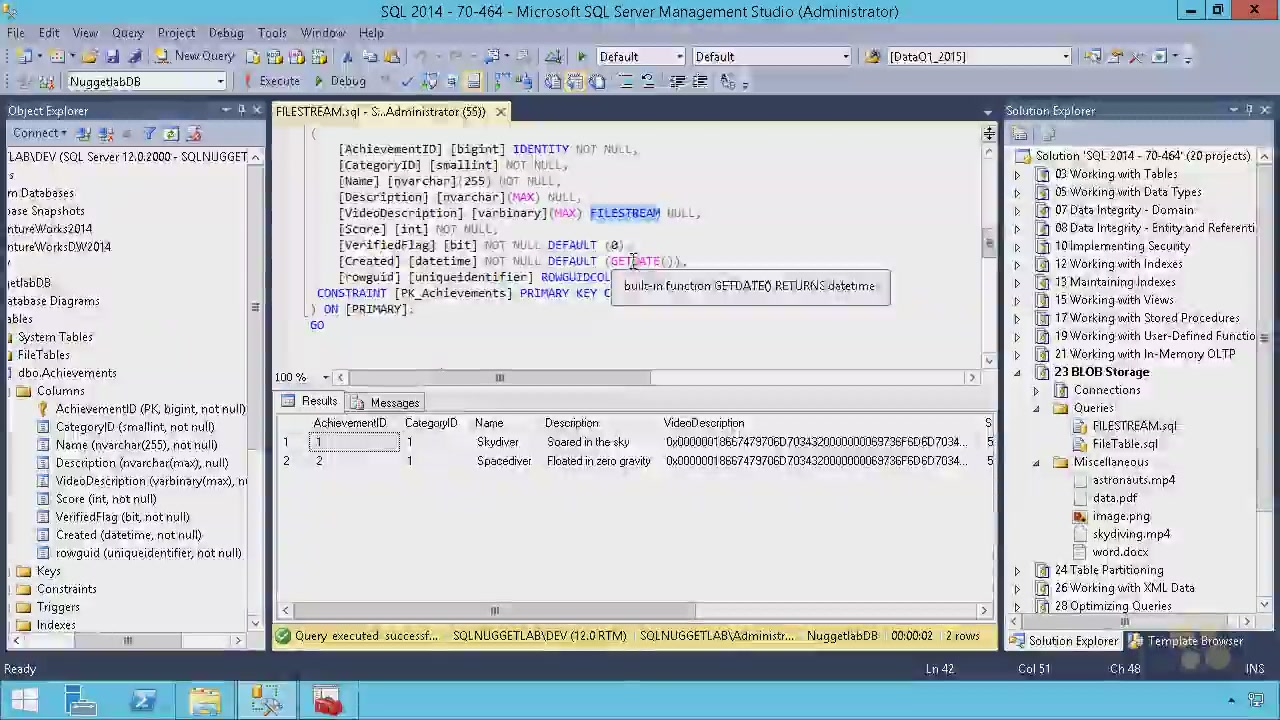1280x720 pixels.
Task: Close the Object Explorer panel
Action: pos(257,110)
